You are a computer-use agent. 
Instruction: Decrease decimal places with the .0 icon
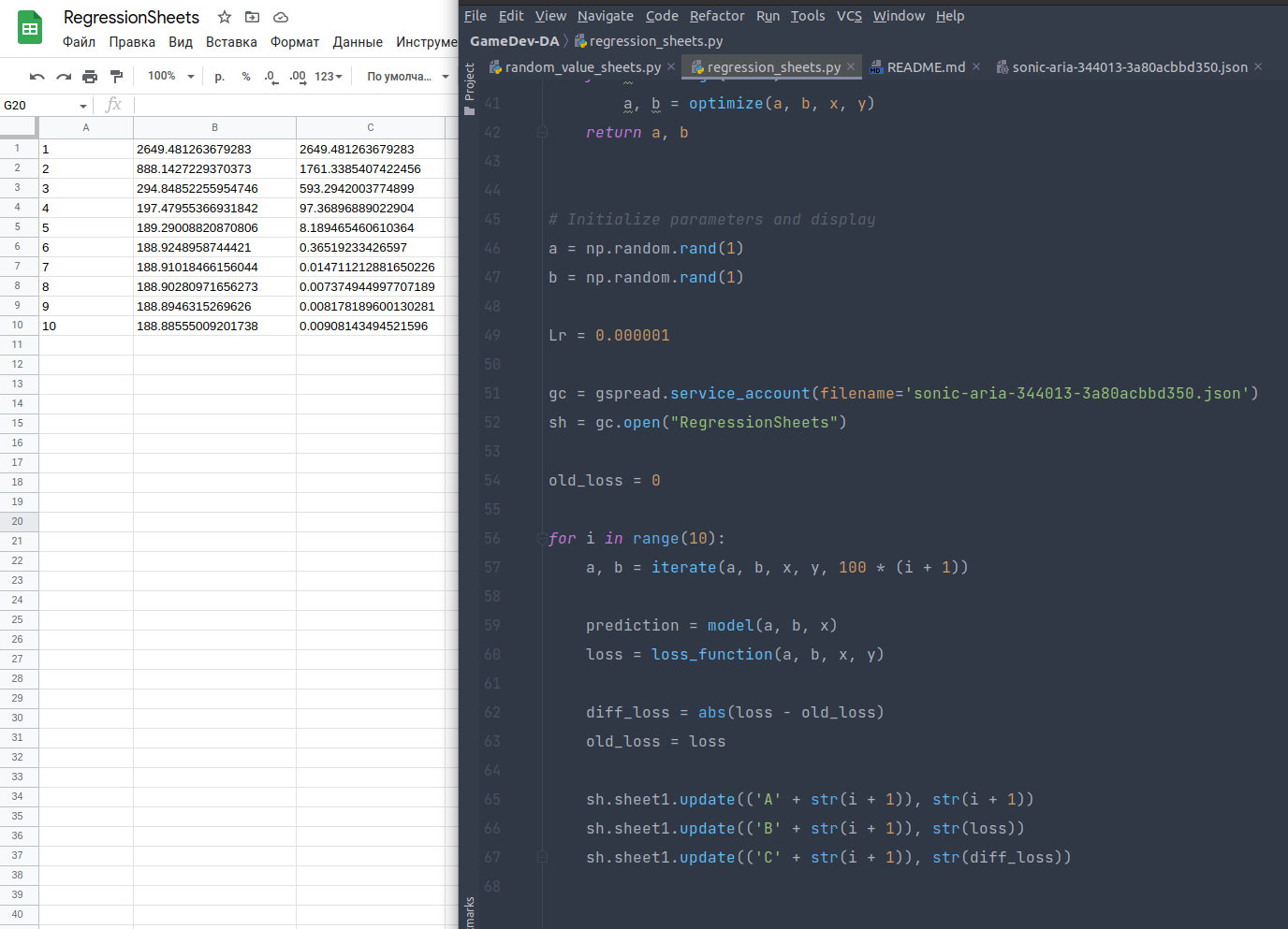pos(271,76)
